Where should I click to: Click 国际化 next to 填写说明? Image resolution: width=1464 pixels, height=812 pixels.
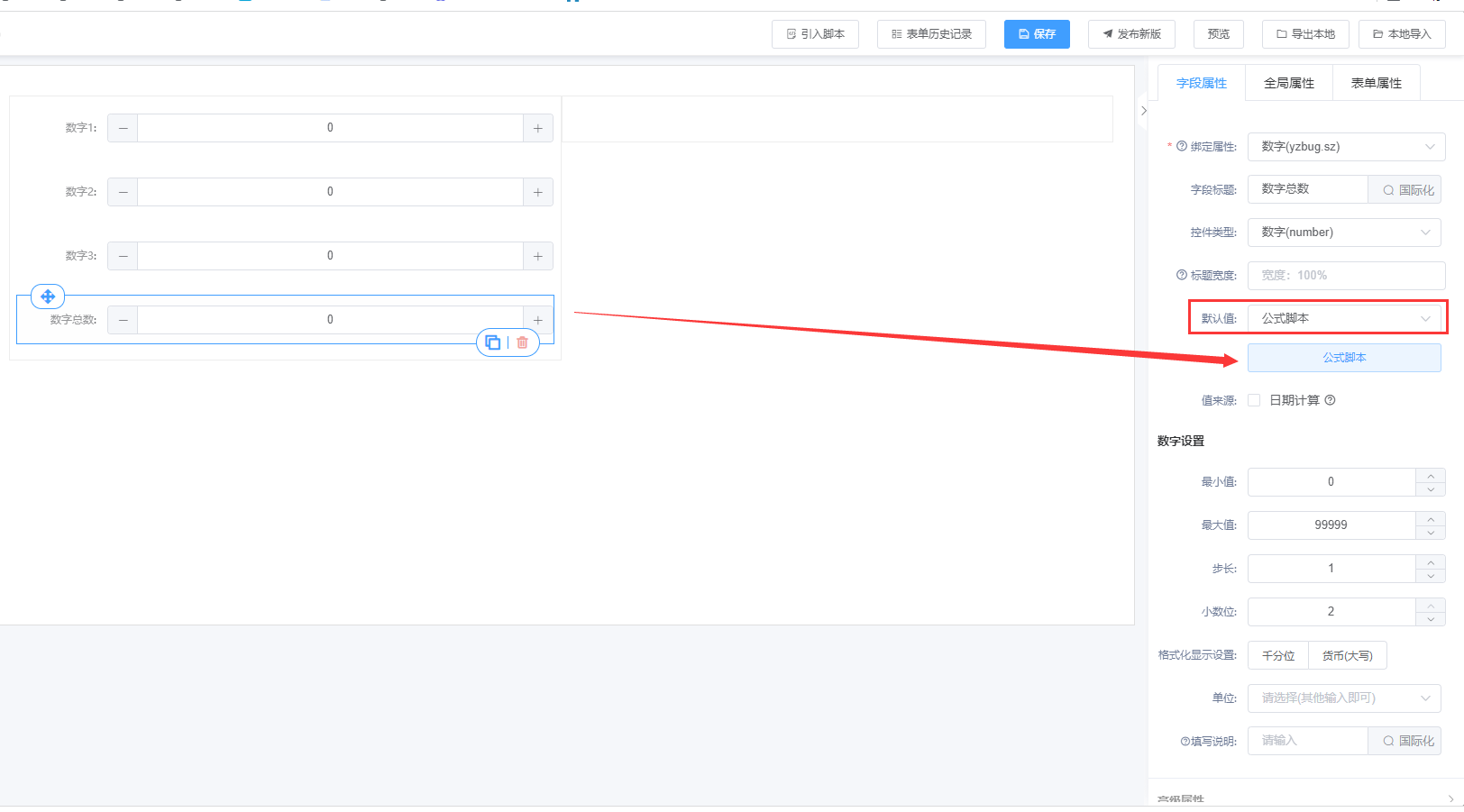(x=1405, y=741)
